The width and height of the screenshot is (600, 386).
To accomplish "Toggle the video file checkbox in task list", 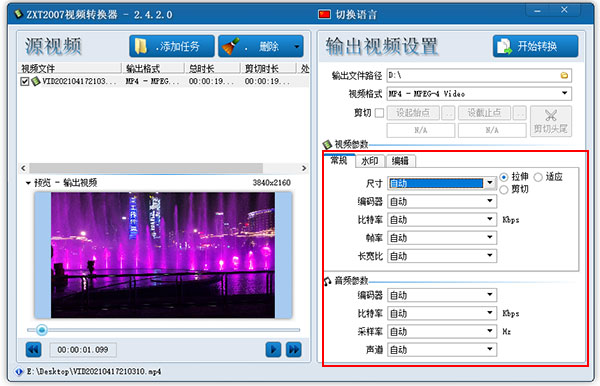I will pyautogui.click(x=25, y=81).
